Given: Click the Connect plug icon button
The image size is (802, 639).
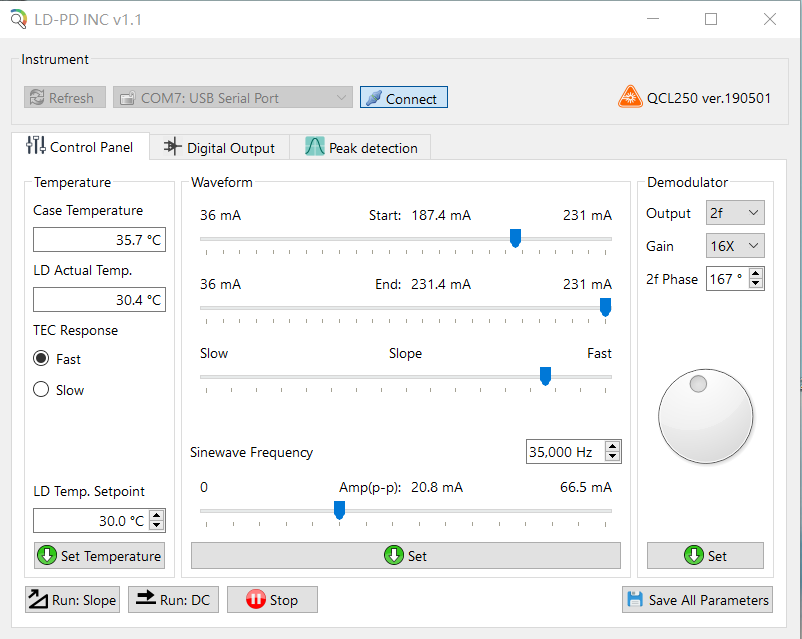Looking at the screenshot, I should pos(403,98).
